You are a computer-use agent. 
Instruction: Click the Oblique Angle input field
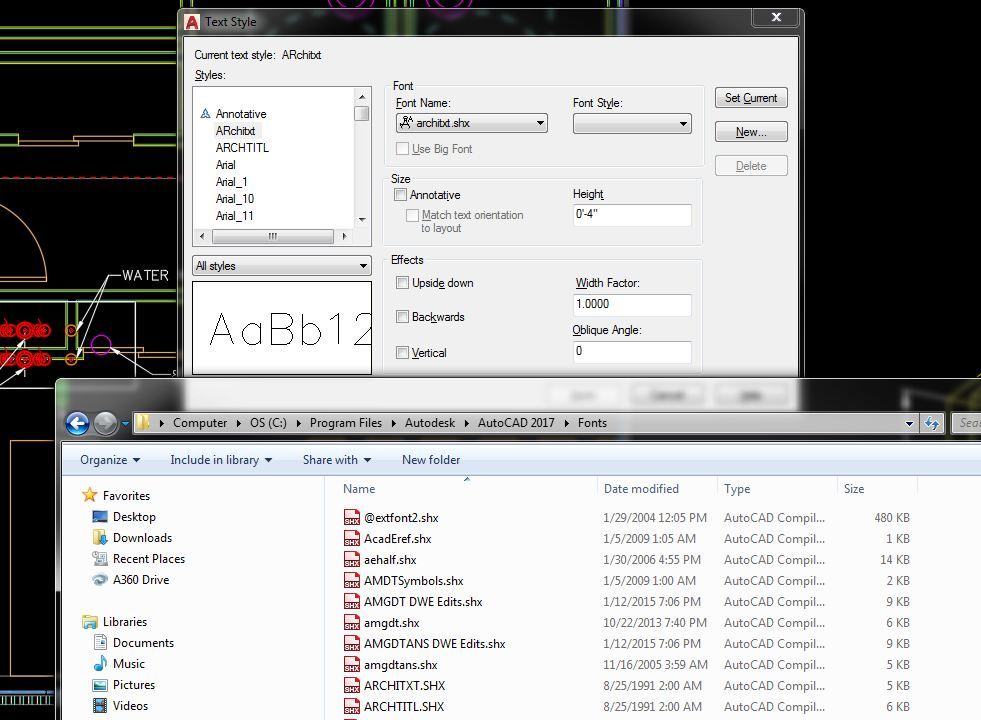coord(632,352)
